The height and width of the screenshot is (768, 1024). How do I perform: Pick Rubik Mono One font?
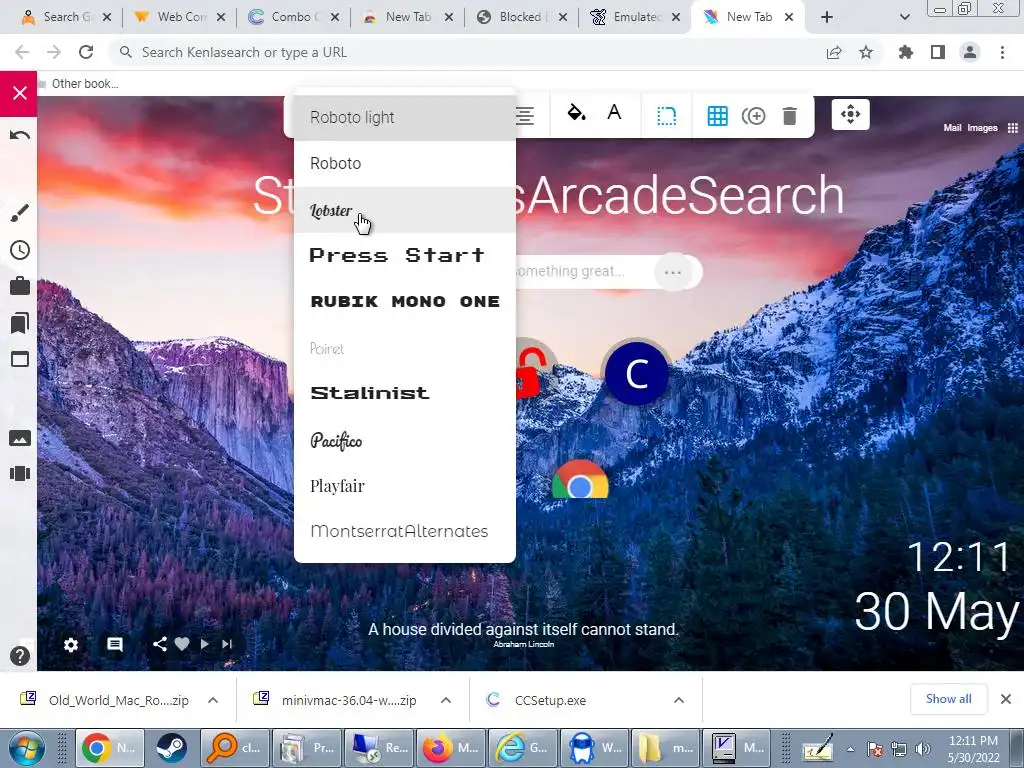pos(405,301)
